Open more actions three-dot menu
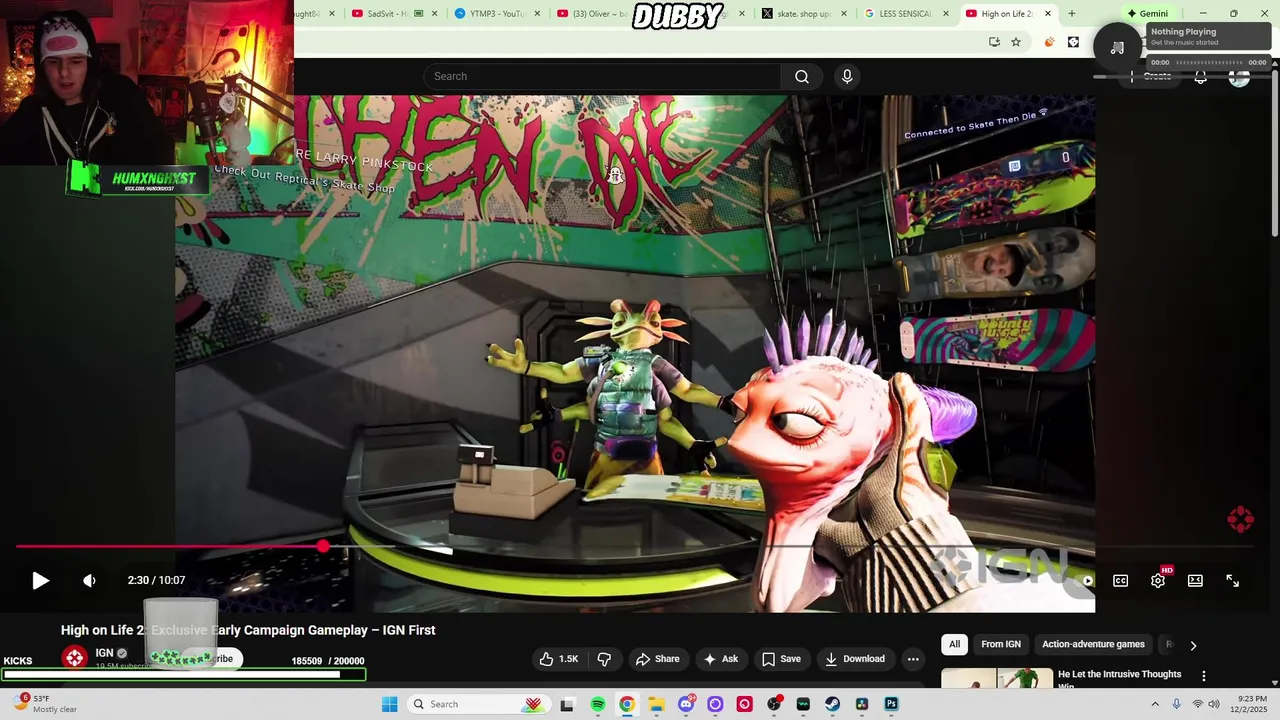The height and width of the screenshot is (720, 1280). tap(913, 659)
